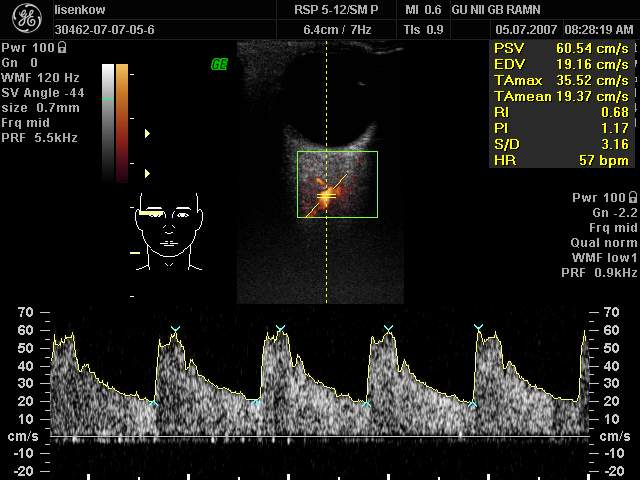
Task: Click the 70 label on the left velocity scale
Action: tap(25, 312)
